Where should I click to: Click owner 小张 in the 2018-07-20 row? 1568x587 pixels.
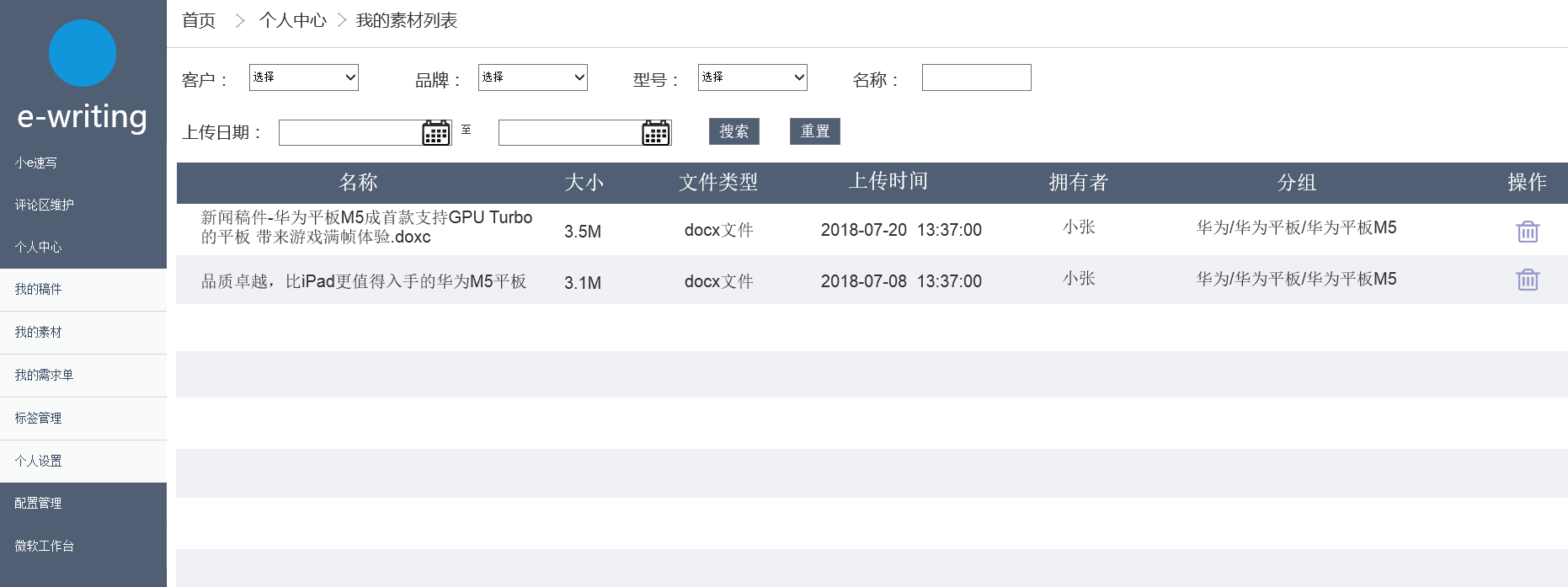(1079, 227)
